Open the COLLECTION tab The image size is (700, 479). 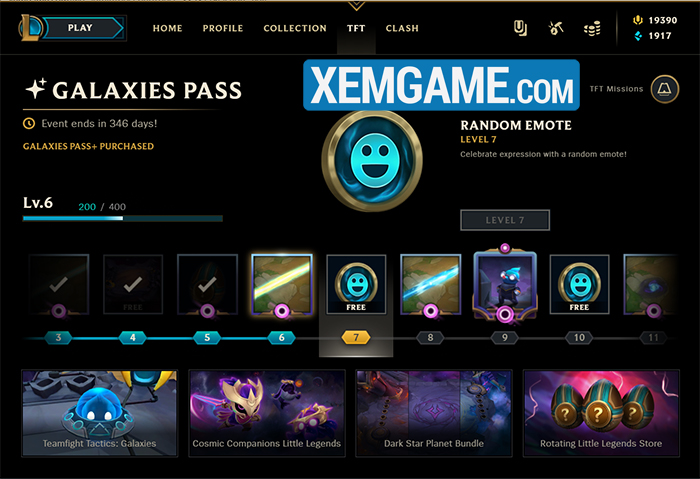click(295, 28)
